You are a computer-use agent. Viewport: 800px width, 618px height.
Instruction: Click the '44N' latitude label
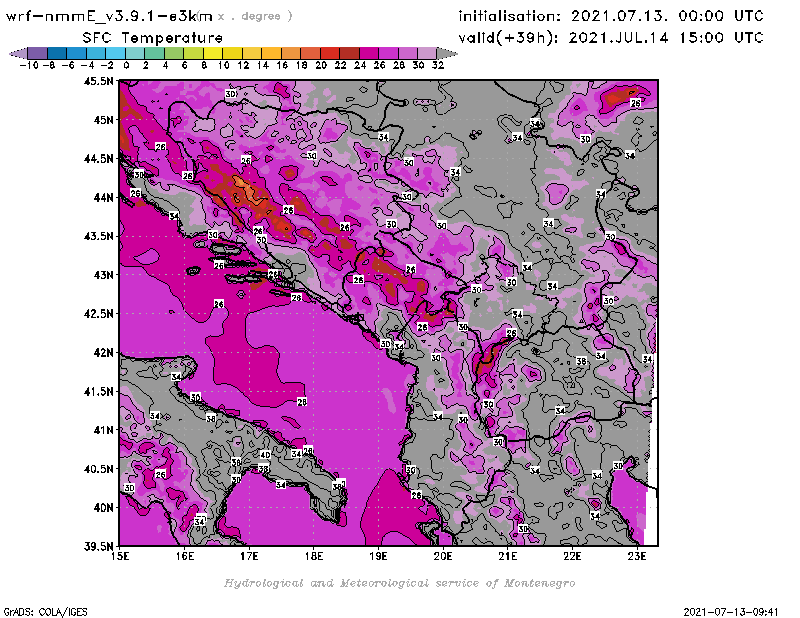(x=103, y=197)
